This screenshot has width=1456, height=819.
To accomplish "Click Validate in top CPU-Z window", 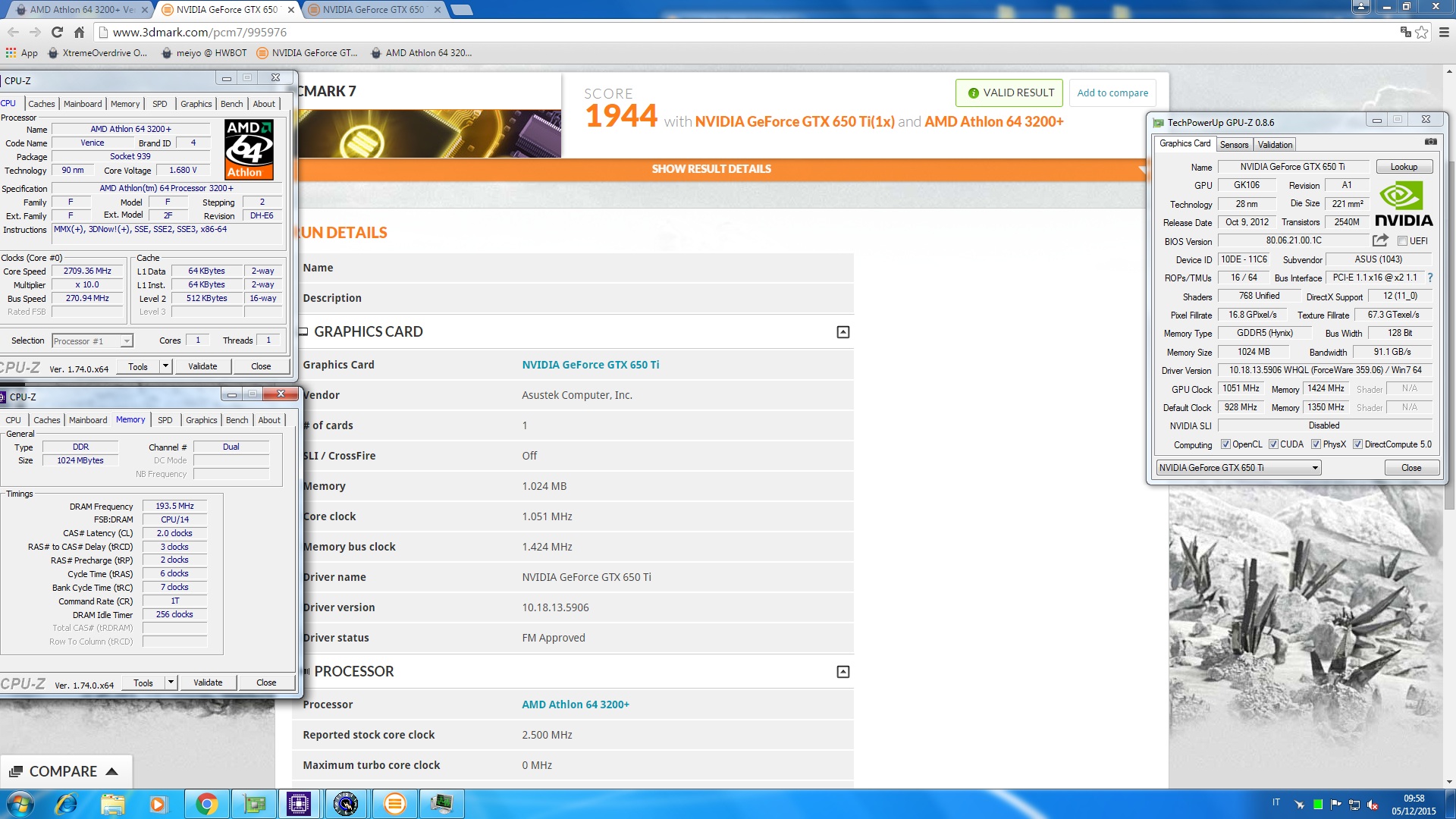I will (x=202, y=366).
